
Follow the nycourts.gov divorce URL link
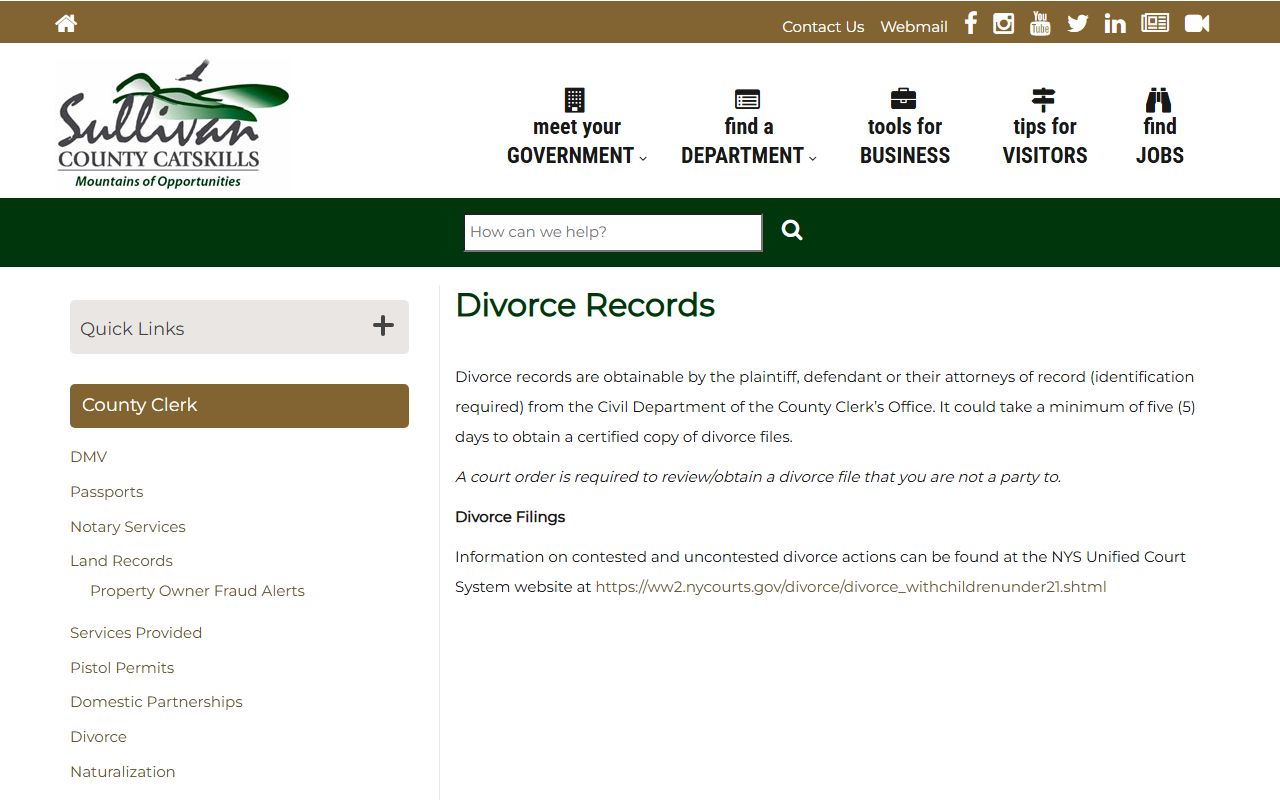[x=851, y=587]
